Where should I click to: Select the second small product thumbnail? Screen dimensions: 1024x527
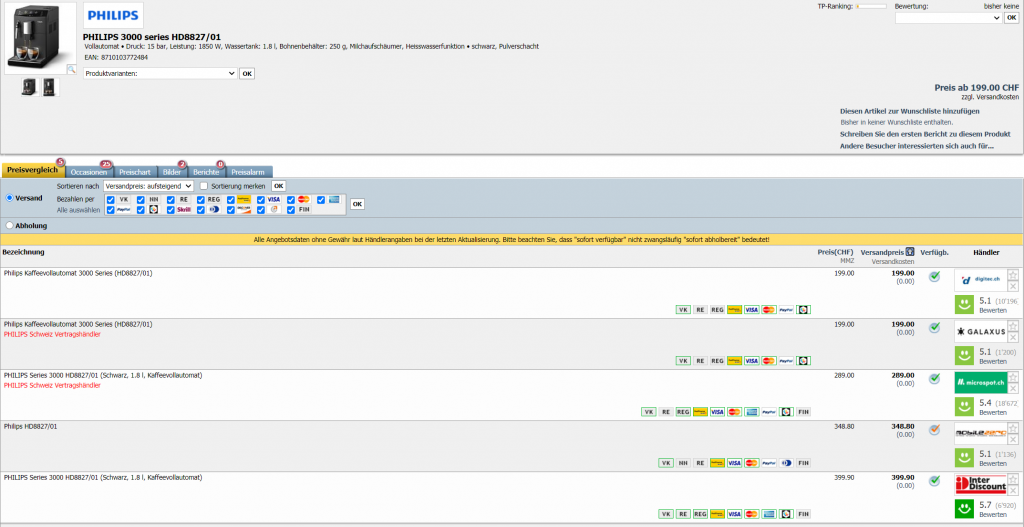pyautogui.click(x=50, y=87)
